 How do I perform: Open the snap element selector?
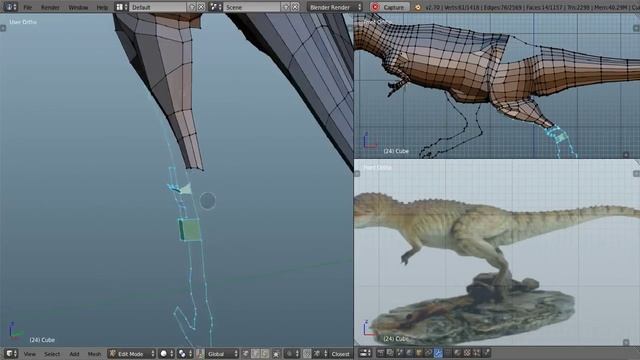tap(320, 353)
